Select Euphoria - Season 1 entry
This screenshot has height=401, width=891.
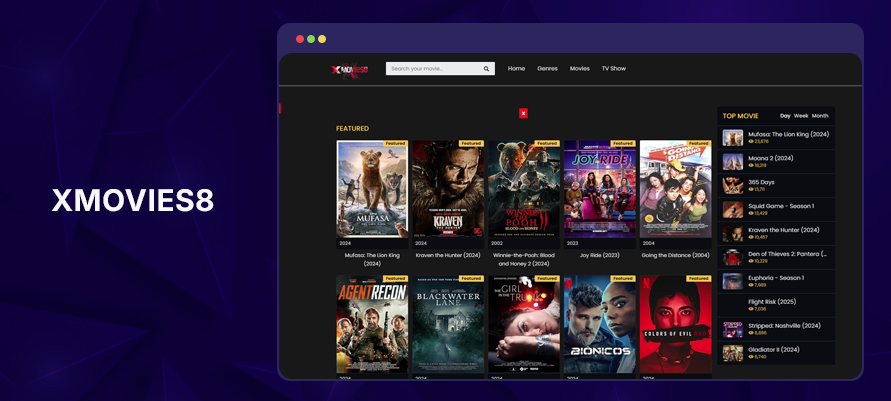[x=776, y=281]
